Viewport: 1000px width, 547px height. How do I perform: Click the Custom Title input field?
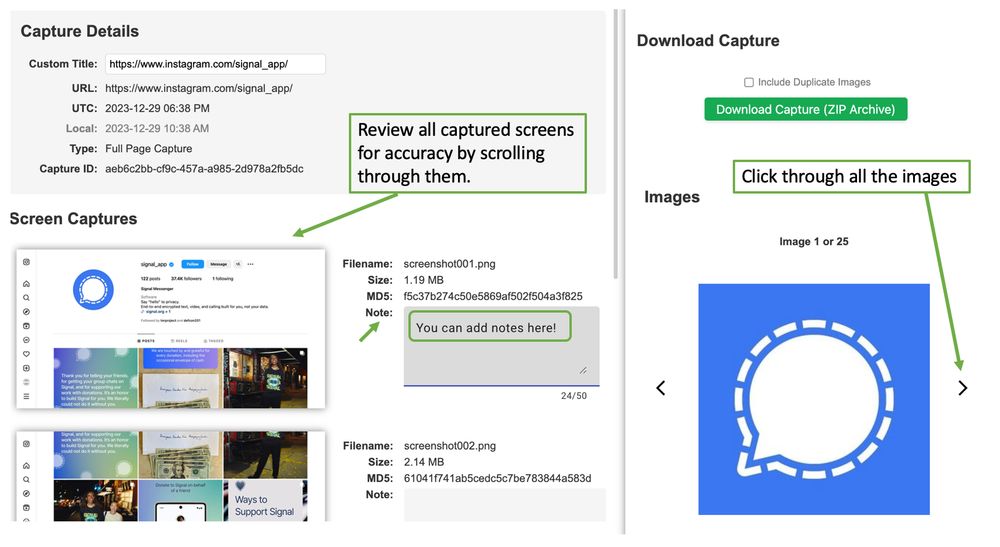click(x=215, y=64)
